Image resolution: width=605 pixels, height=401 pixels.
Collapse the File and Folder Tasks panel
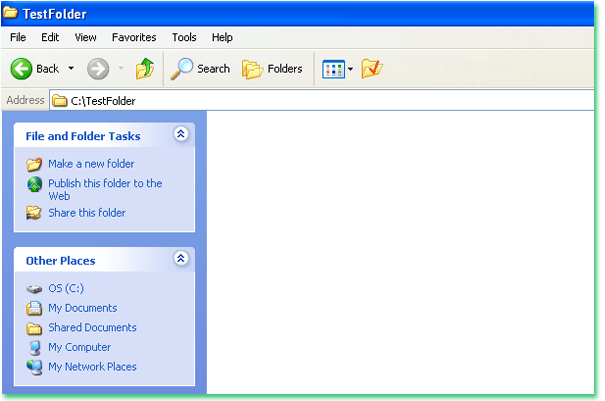point(181,134)
